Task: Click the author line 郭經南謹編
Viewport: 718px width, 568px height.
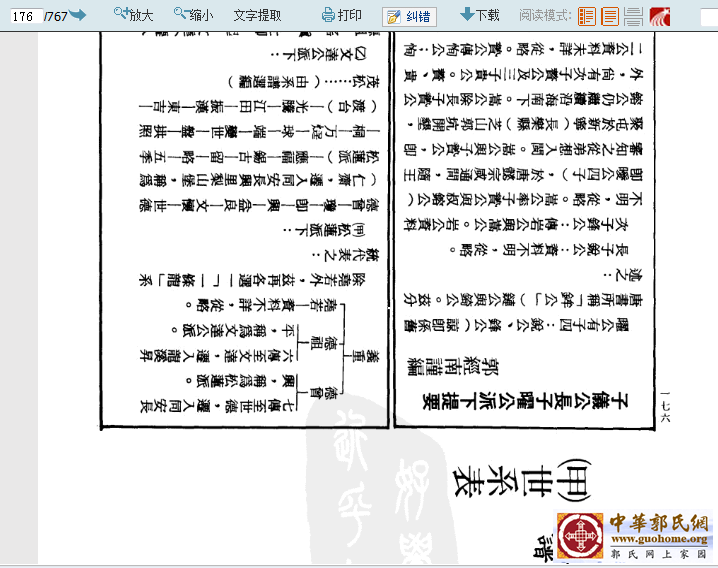Action: coord(453,367)
